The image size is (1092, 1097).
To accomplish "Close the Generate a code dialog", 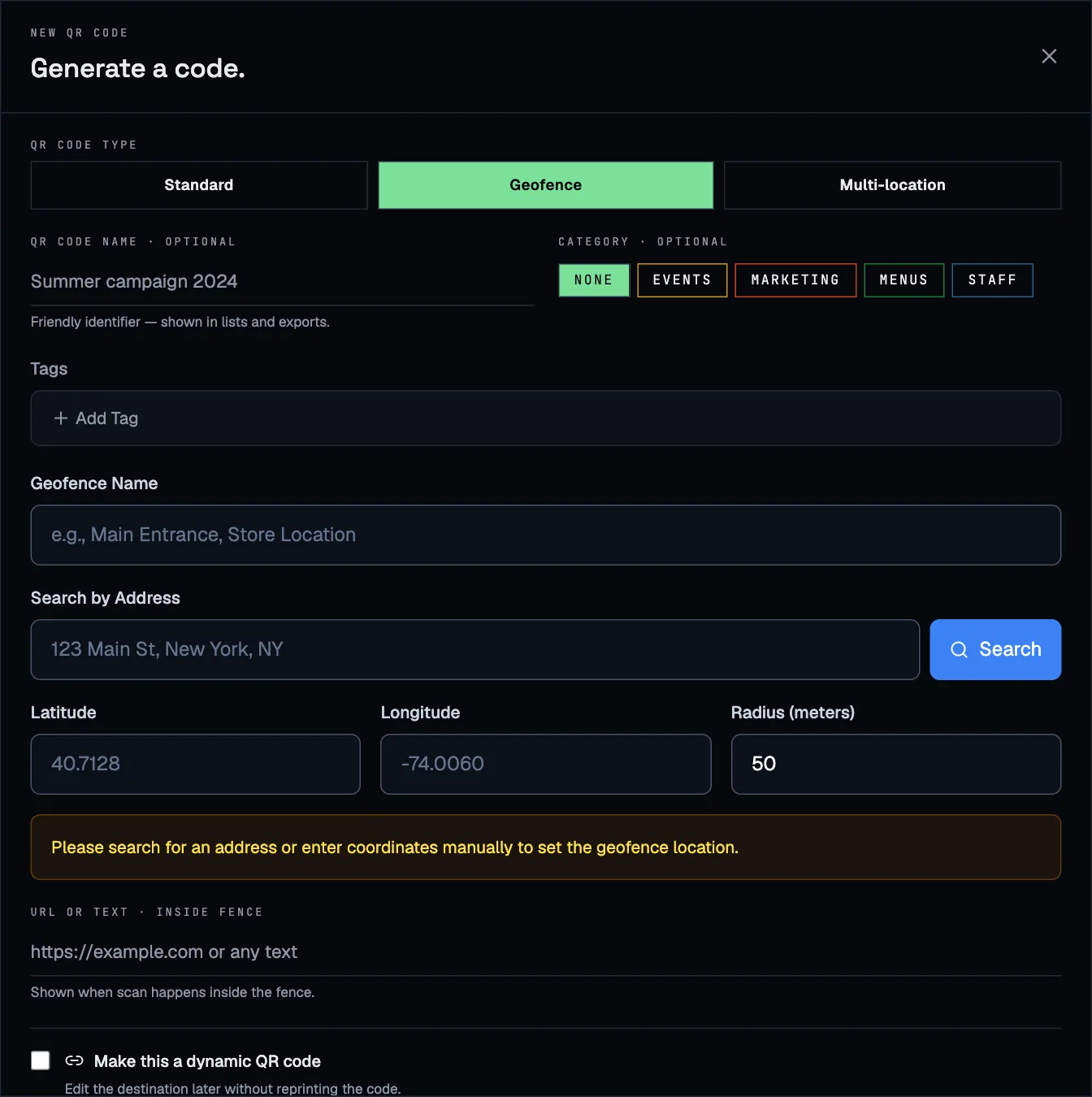I will coord(1049,56).
